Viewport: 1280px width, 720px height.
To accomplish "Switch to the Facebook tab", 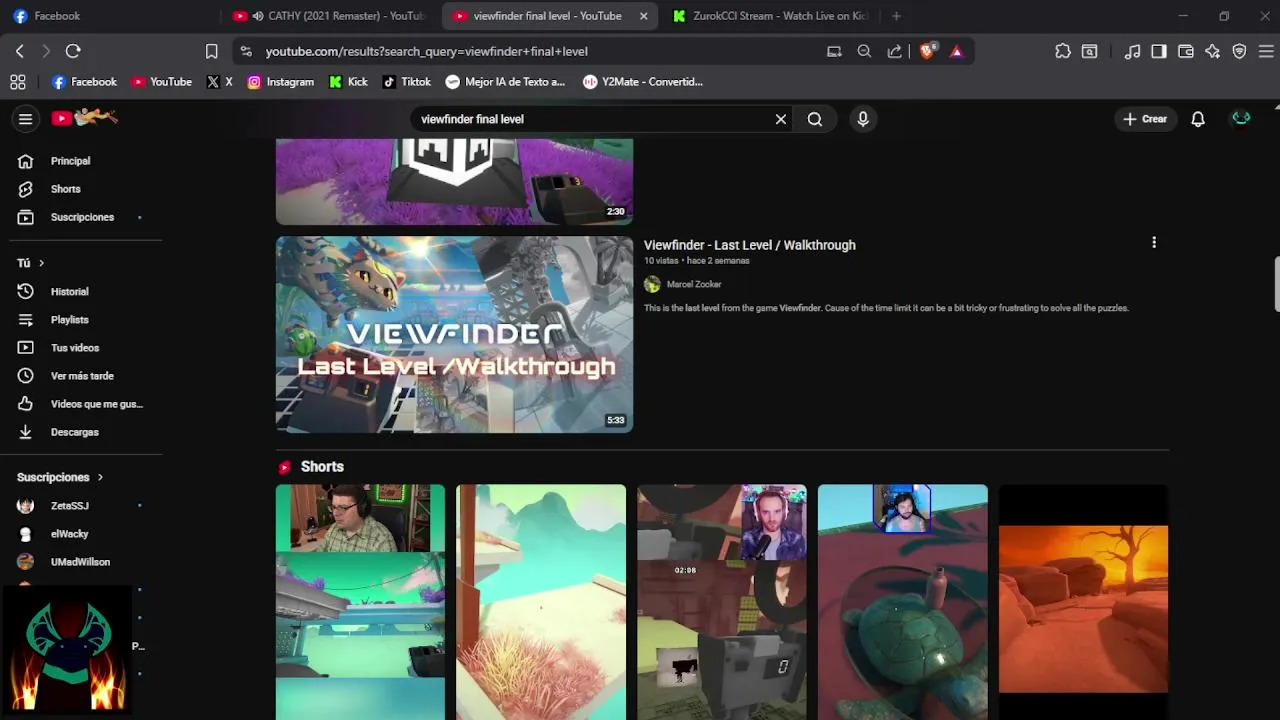I will tap(110, 16).
